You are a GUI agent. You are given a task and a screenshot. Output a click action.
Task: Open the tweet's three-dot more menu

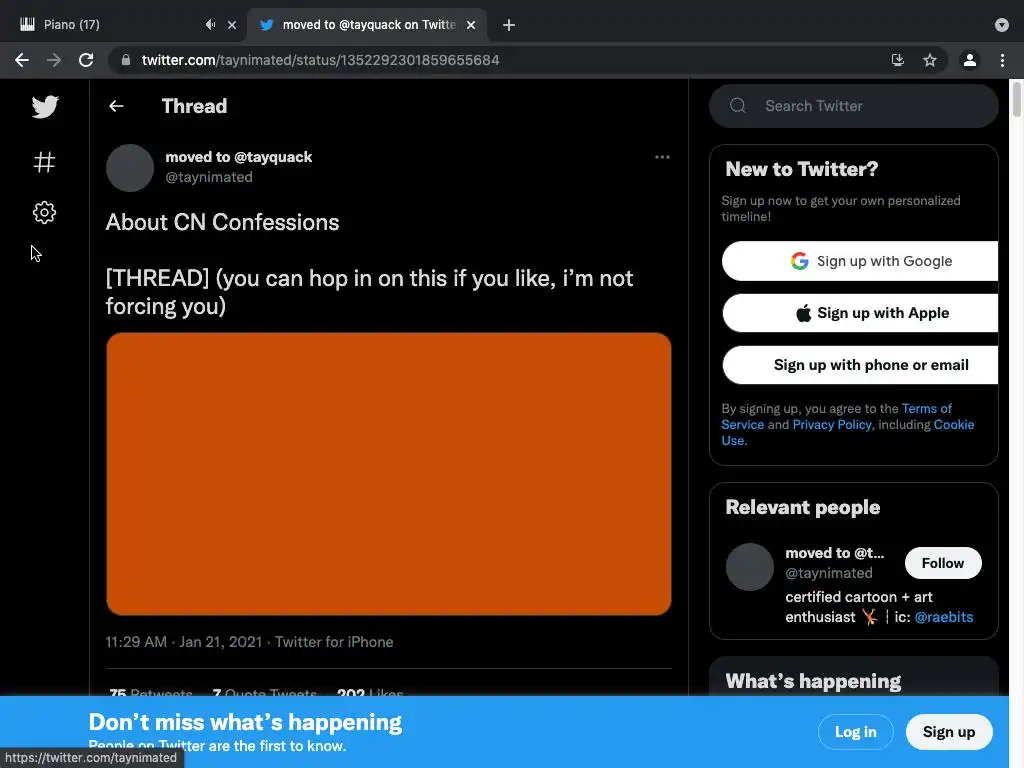(x=662, y=157)
